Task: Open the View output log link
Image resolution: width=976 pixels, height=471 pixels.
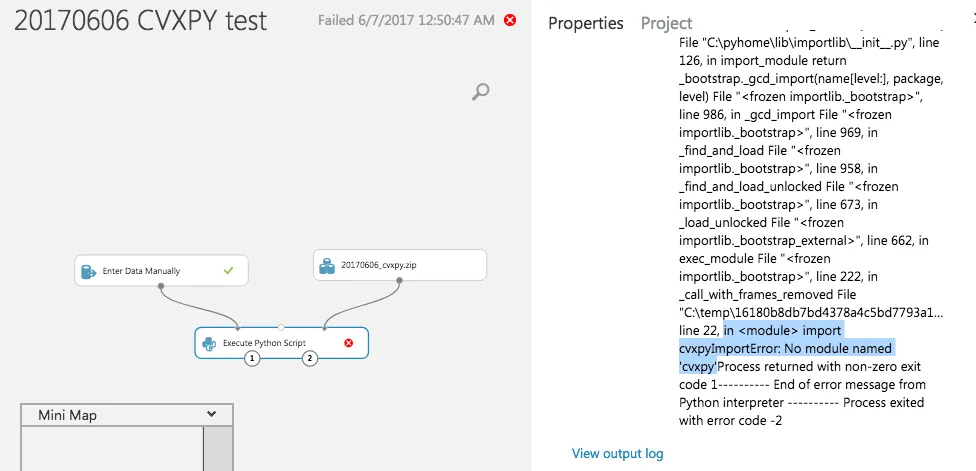Action: (x=617, y=453)
